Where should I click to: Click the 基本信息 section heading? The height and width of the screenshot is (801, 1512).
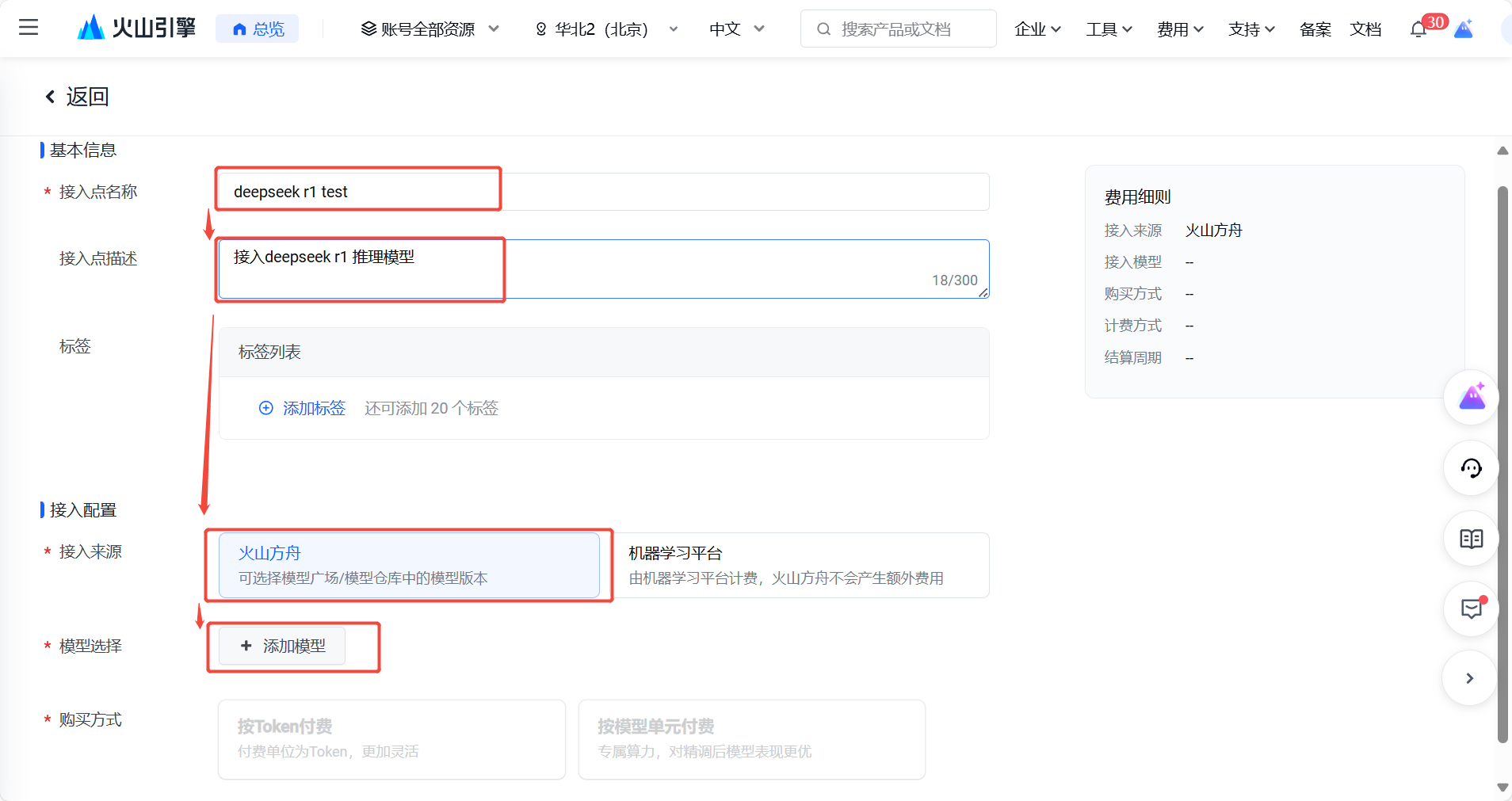click(x=83, y=150)
